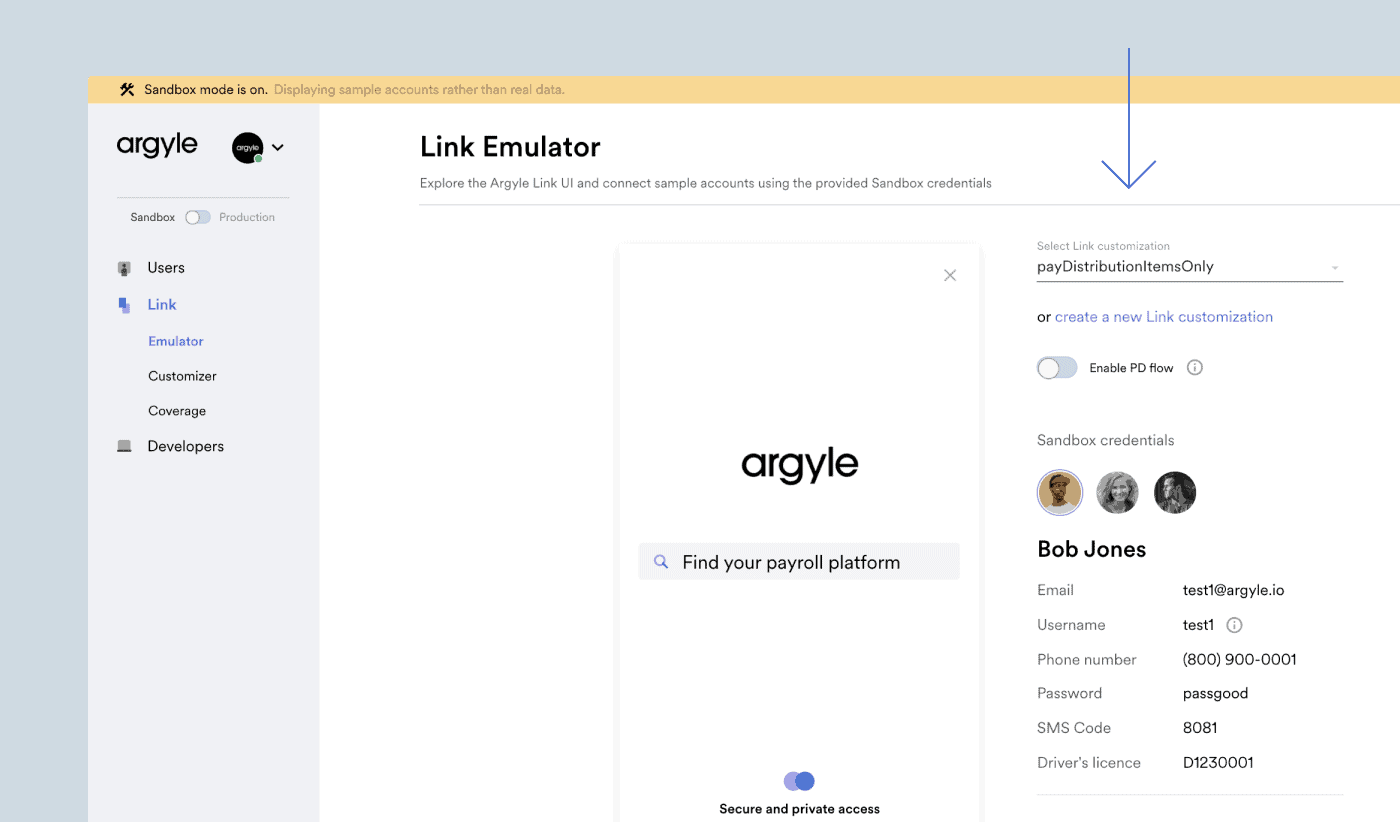Click the Secure and private access text

click(799, 809)
